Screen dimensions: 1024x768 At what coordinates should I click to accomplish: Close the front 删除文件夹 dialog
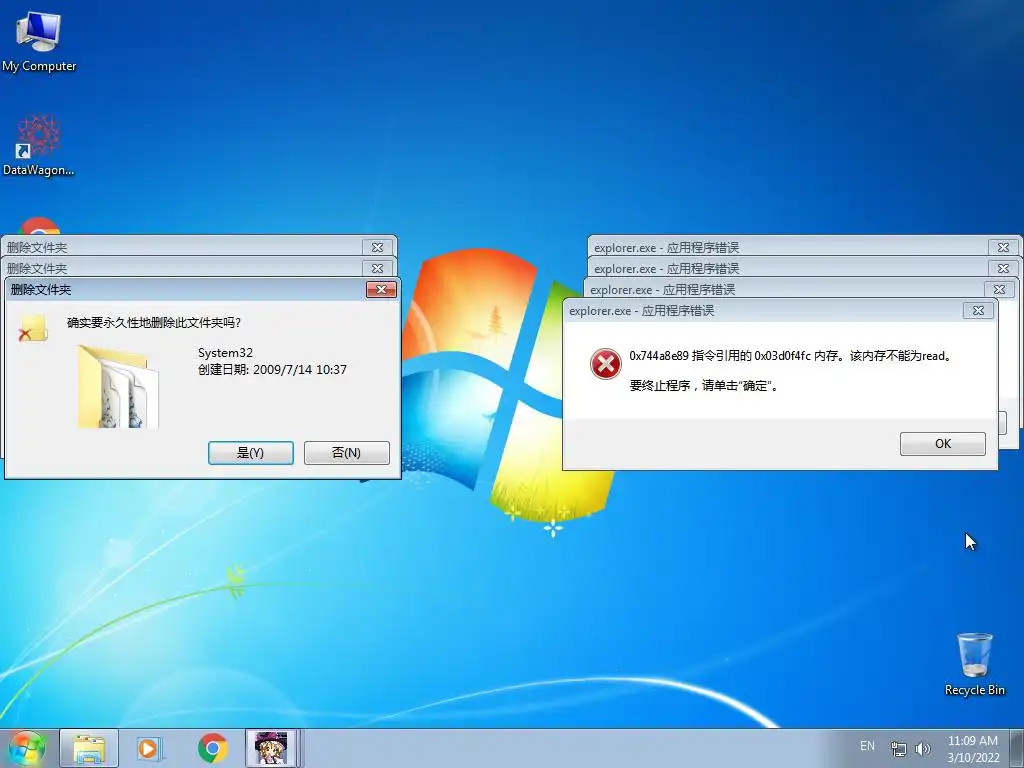(x=381, y=289)
